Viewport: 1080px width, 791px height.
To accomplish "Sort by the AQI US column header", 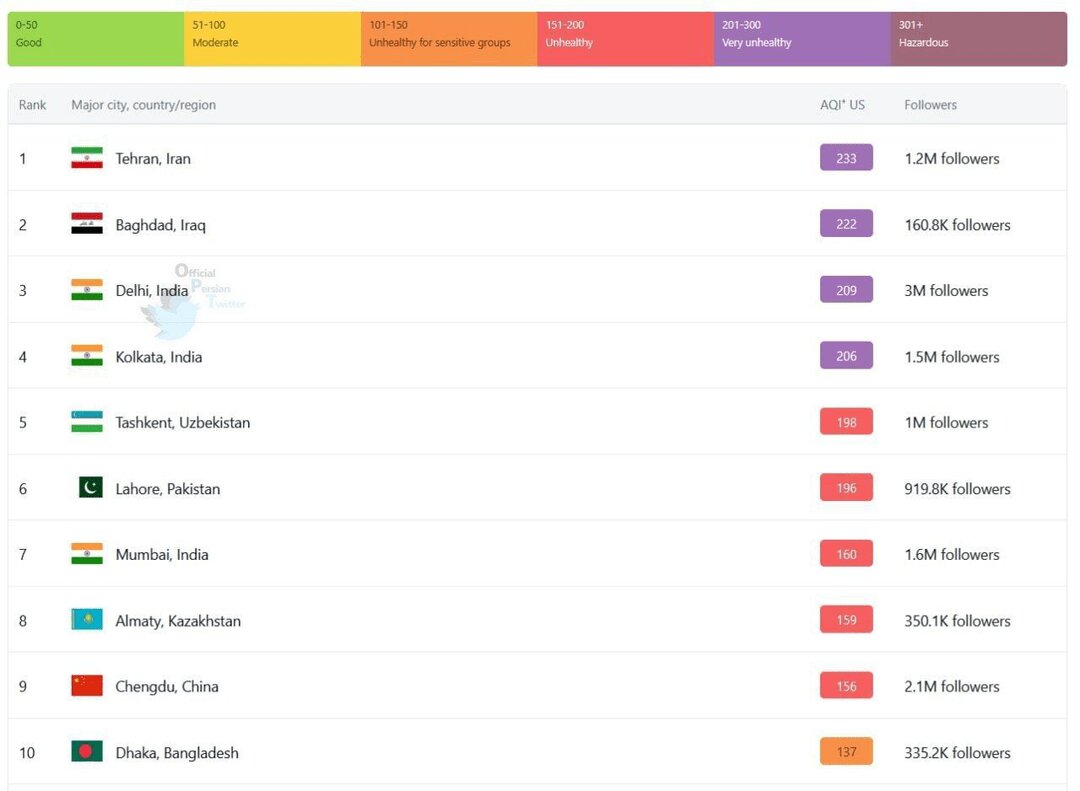I will pos(842,105).
